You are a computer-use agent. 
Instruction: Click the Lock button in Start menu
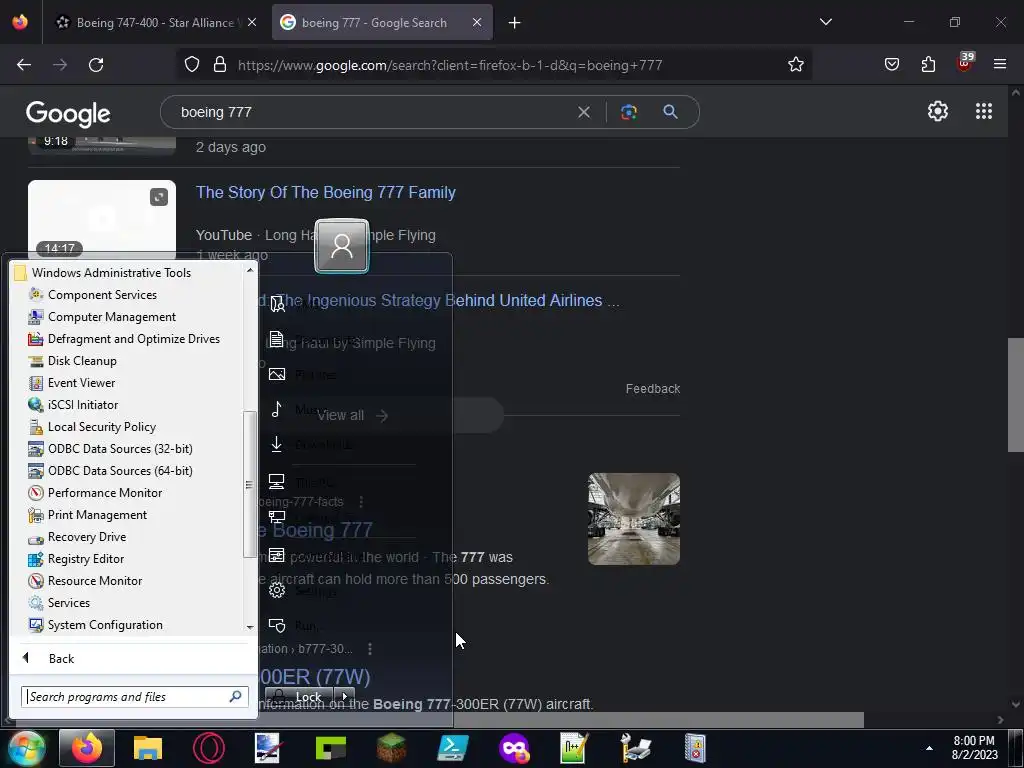[300, 696]
